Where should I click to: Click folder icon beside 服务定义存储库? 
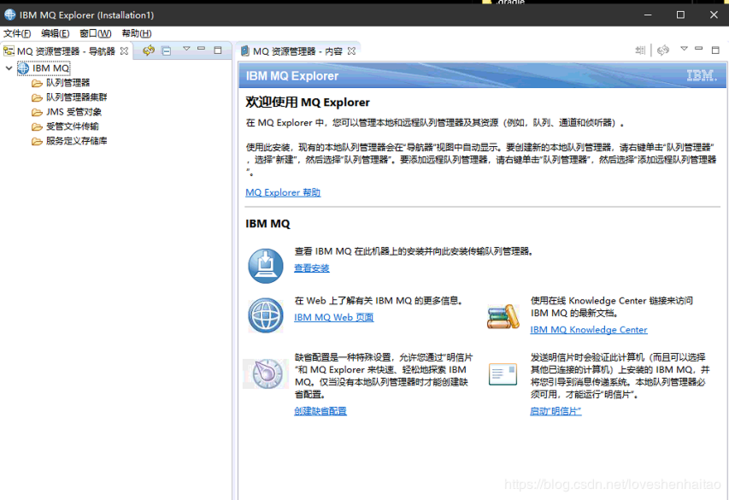(x=37, y=141)
